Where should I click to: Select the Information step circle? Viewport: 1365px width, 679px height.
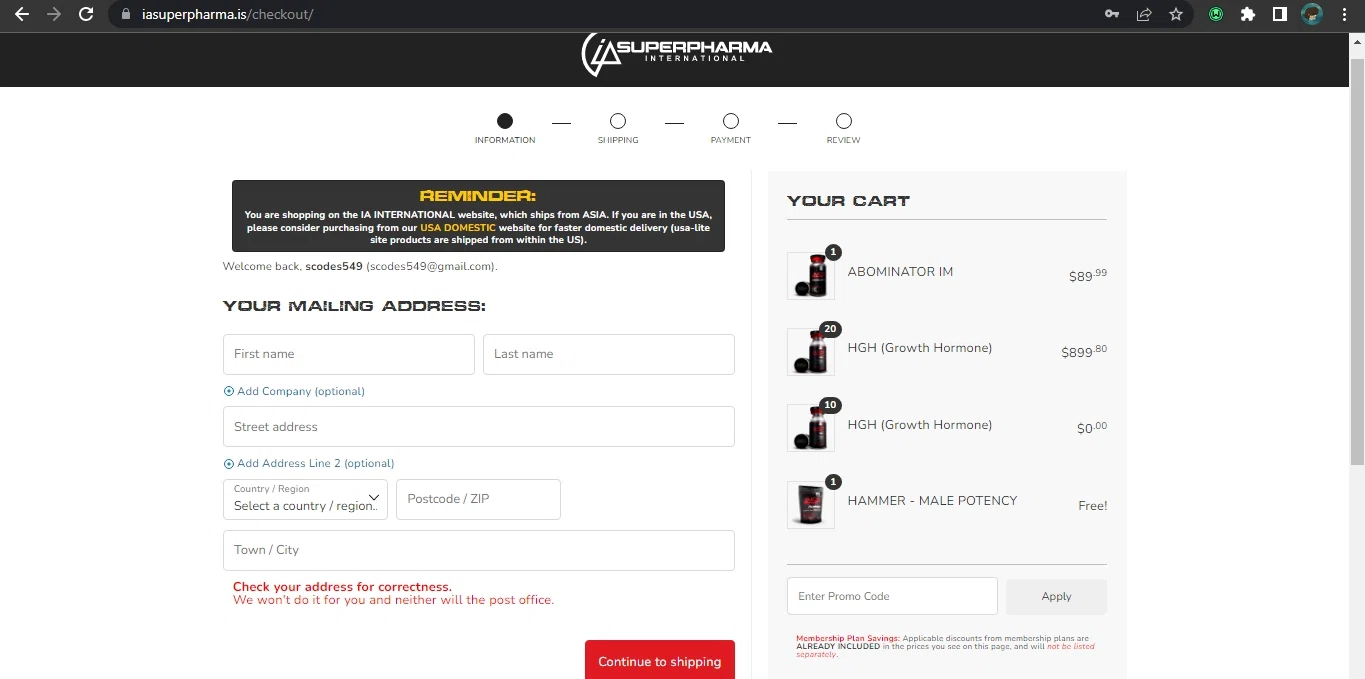[x=505, y=121]
